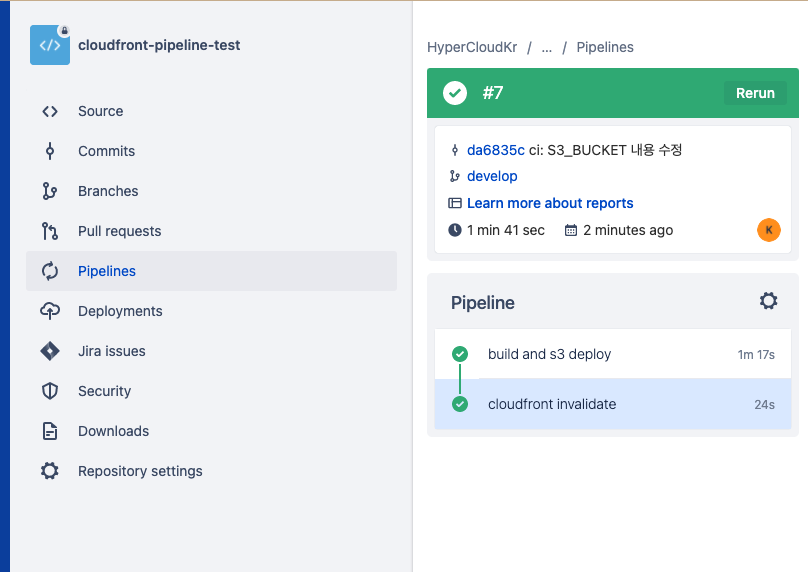The image size is (808, 572).
Task: Click success icon for cloudfront invalidate
Action: (460, 404)
